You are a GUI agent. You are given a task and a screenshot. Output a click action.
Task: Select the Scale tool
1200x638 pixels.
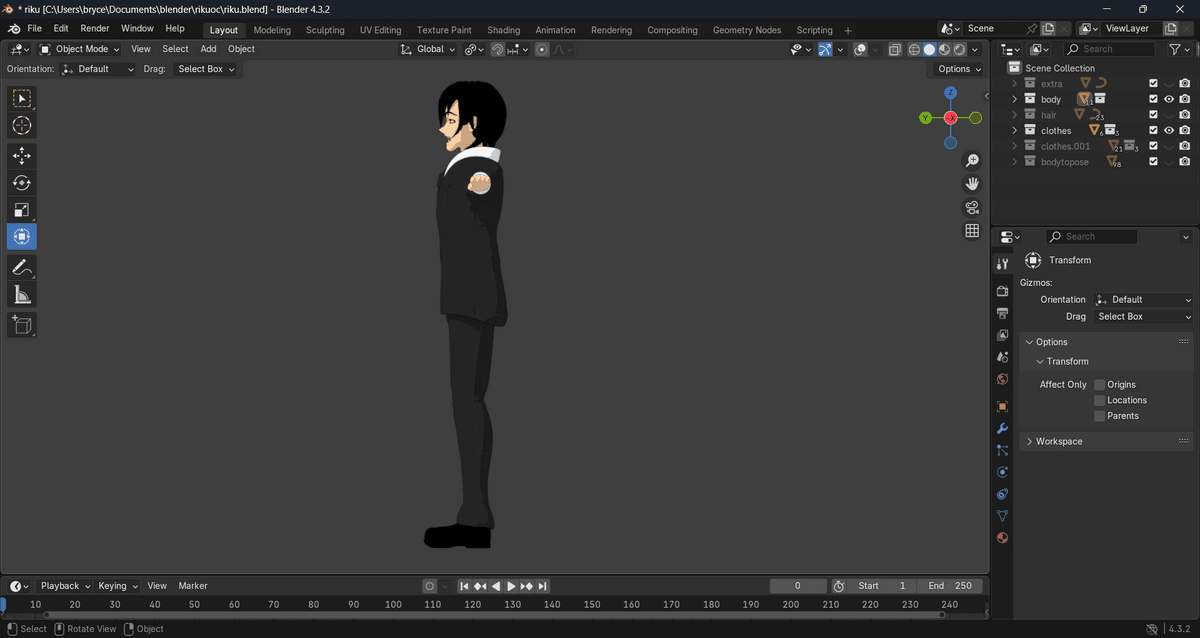[22, 210]
